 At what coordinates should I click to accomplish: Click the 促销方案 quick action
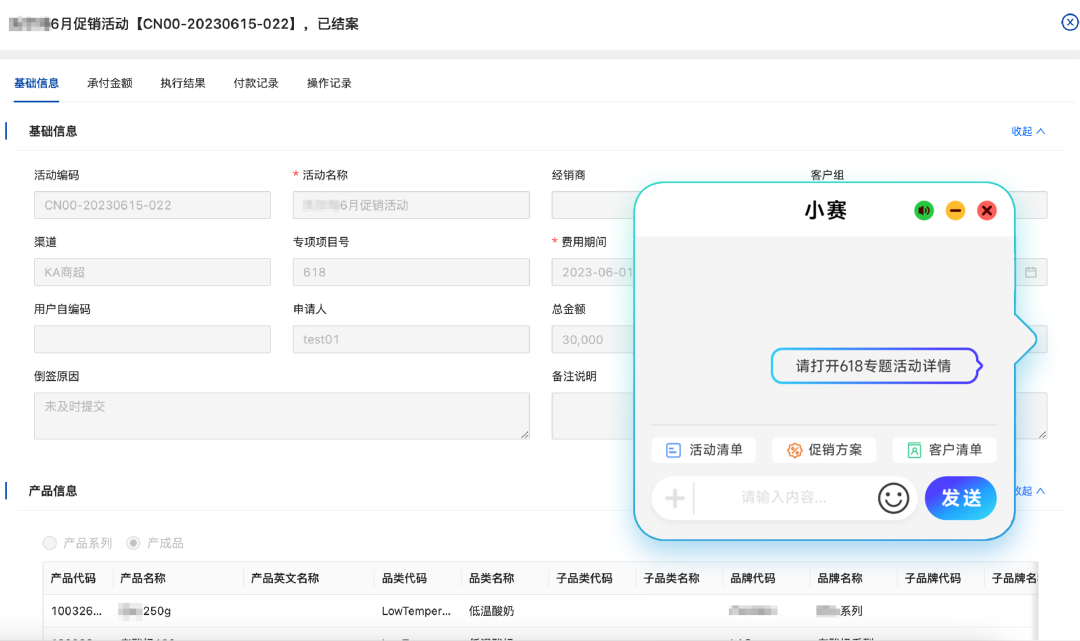(x=824, y=450)
